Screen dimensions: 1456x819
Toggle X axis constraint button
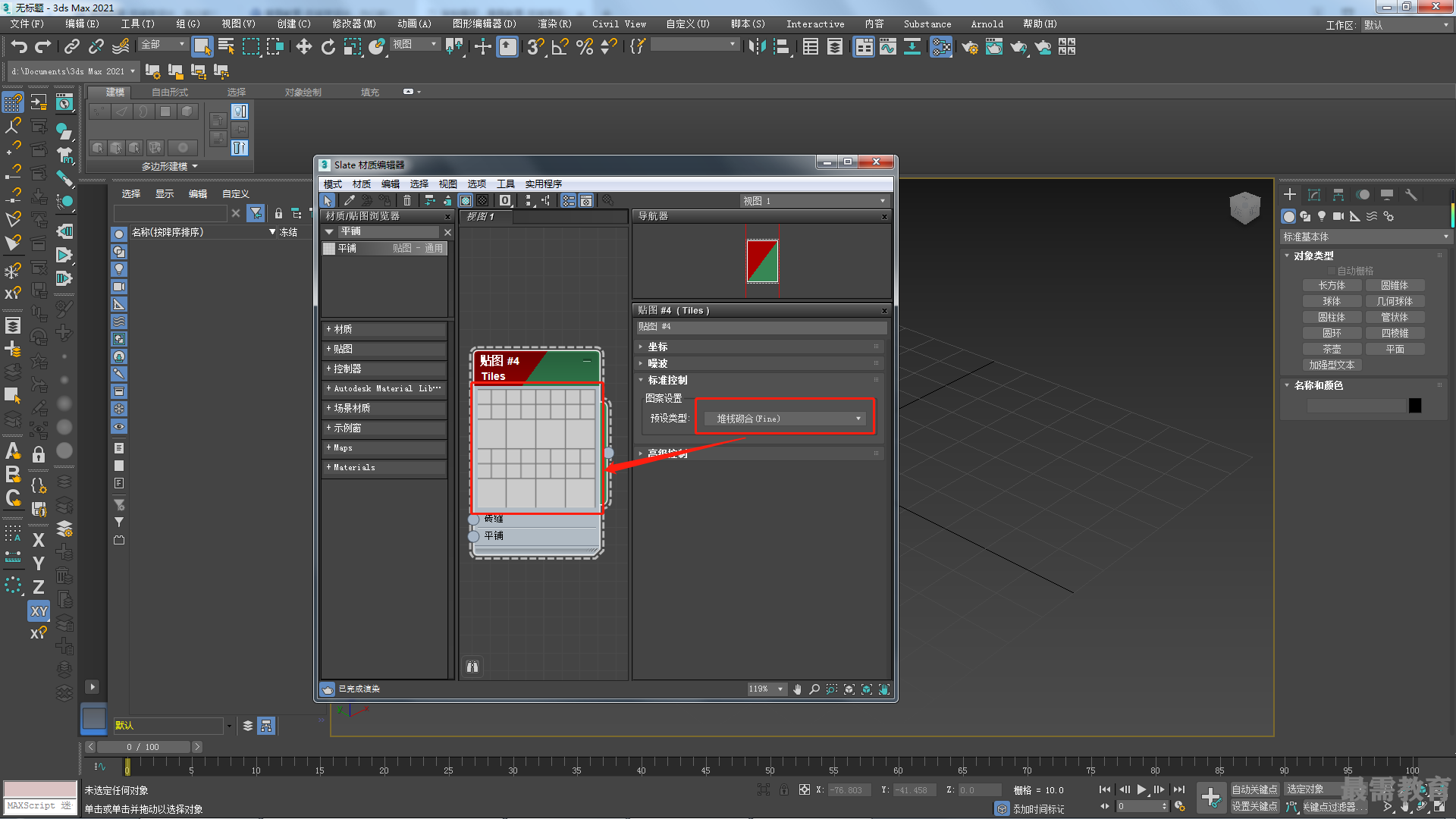click(39, 540)
